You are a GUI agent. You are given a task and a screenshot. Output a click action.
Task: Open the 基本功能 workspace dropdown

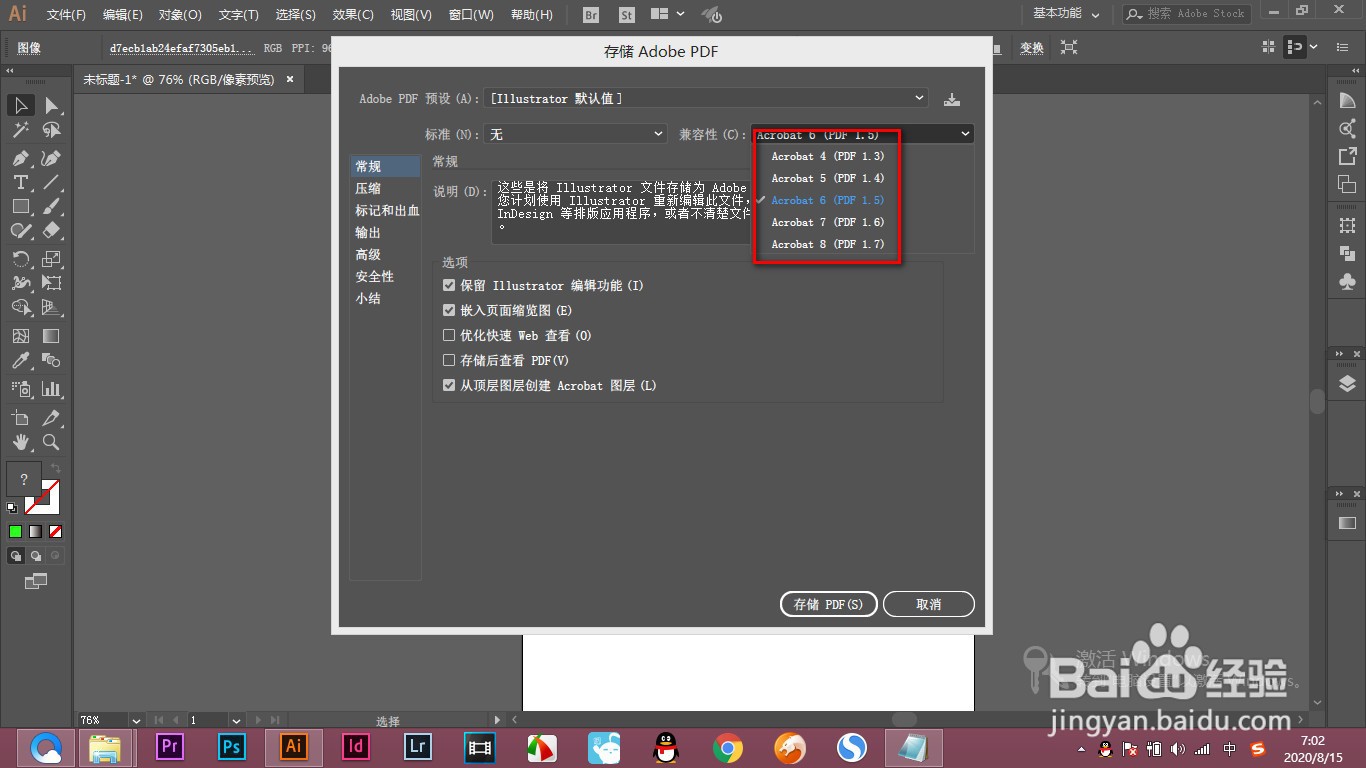click(x=1066, y=14)
